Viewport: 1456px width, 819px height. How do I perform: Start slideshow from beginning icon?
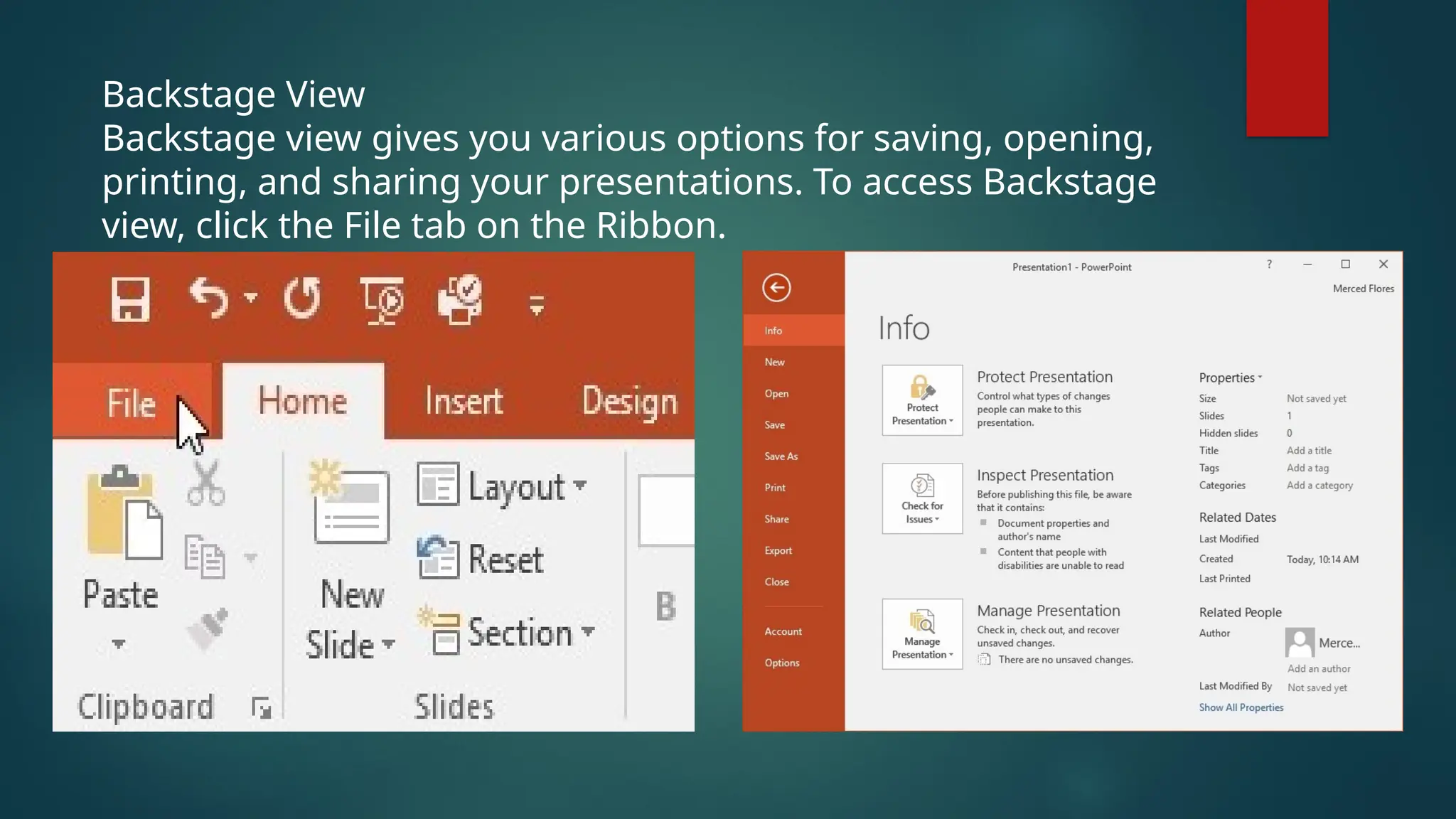[382, 300]
